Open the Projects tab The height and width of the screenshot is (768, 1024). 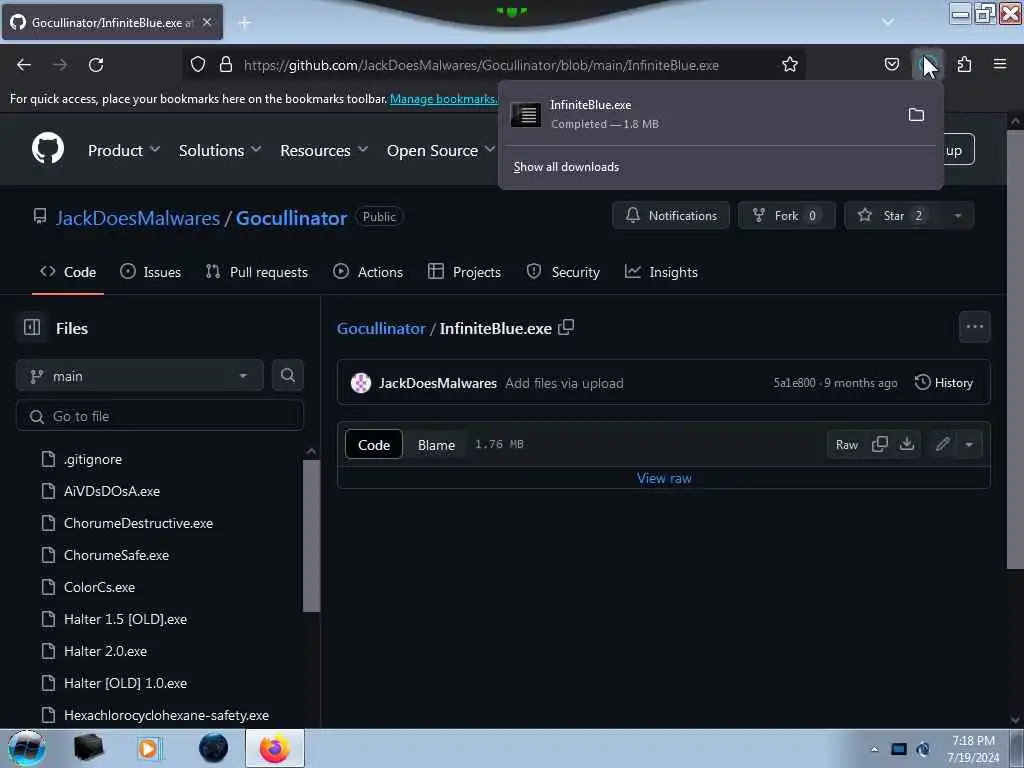tap(464, 272)
